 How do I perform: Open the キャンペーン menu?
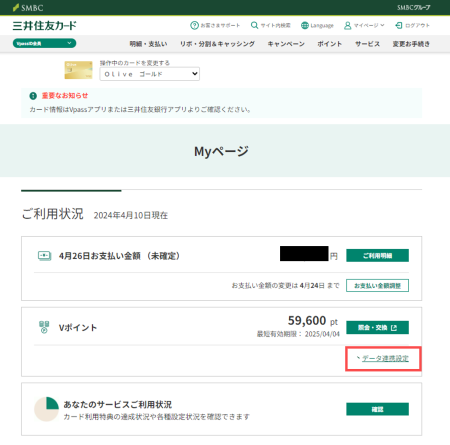tap(286, 44)
